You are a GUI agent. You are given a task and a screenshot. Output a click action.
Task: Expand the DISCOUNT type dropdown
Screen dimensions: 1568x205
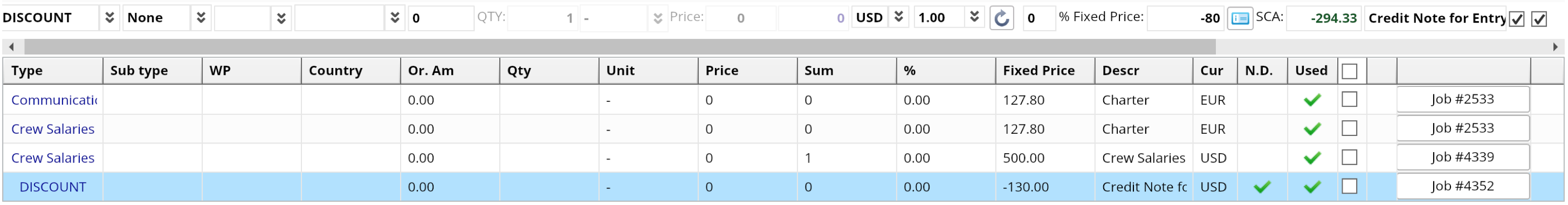(x=109, y=18)
